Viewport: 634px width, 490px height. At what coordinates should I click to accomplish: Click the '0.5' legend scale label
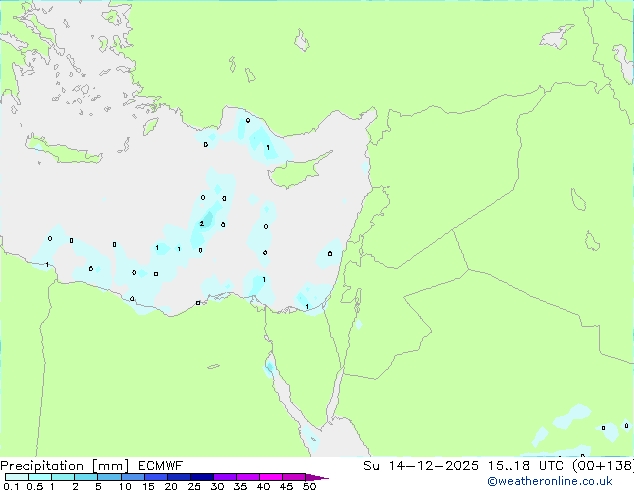click(x=34, y=486)
